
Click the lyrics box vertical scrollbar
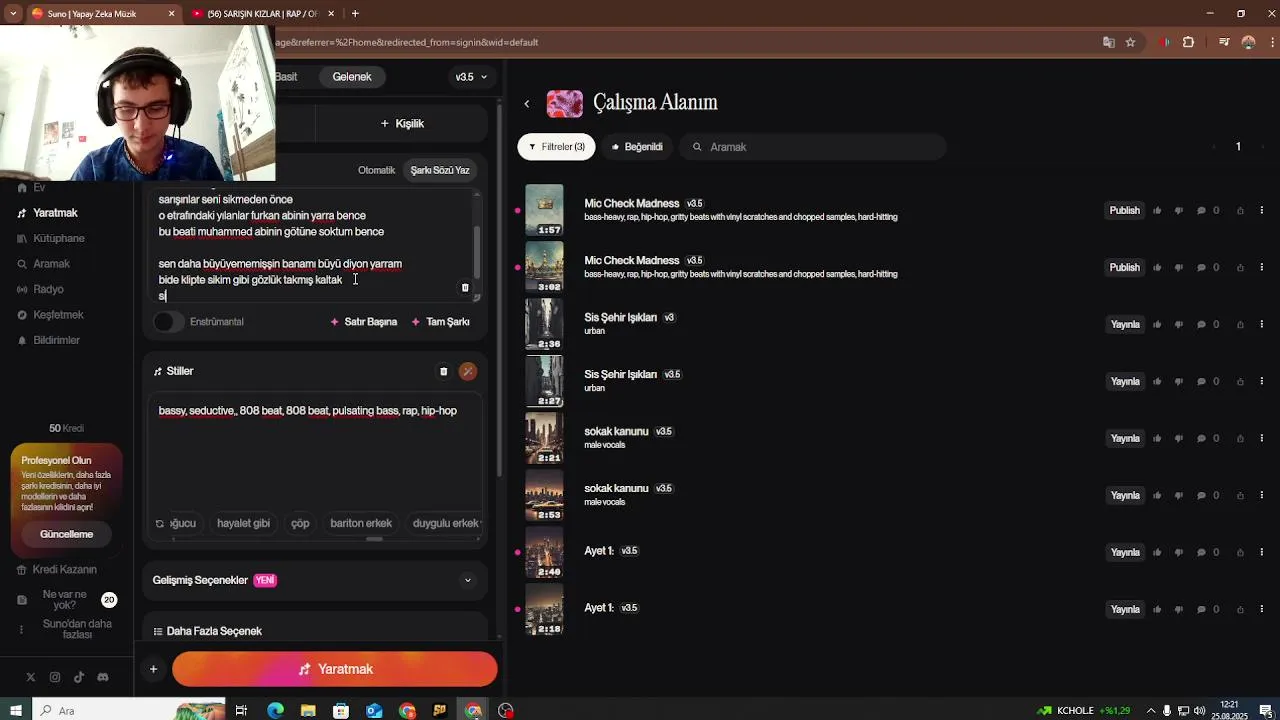(x=477, y=252)
